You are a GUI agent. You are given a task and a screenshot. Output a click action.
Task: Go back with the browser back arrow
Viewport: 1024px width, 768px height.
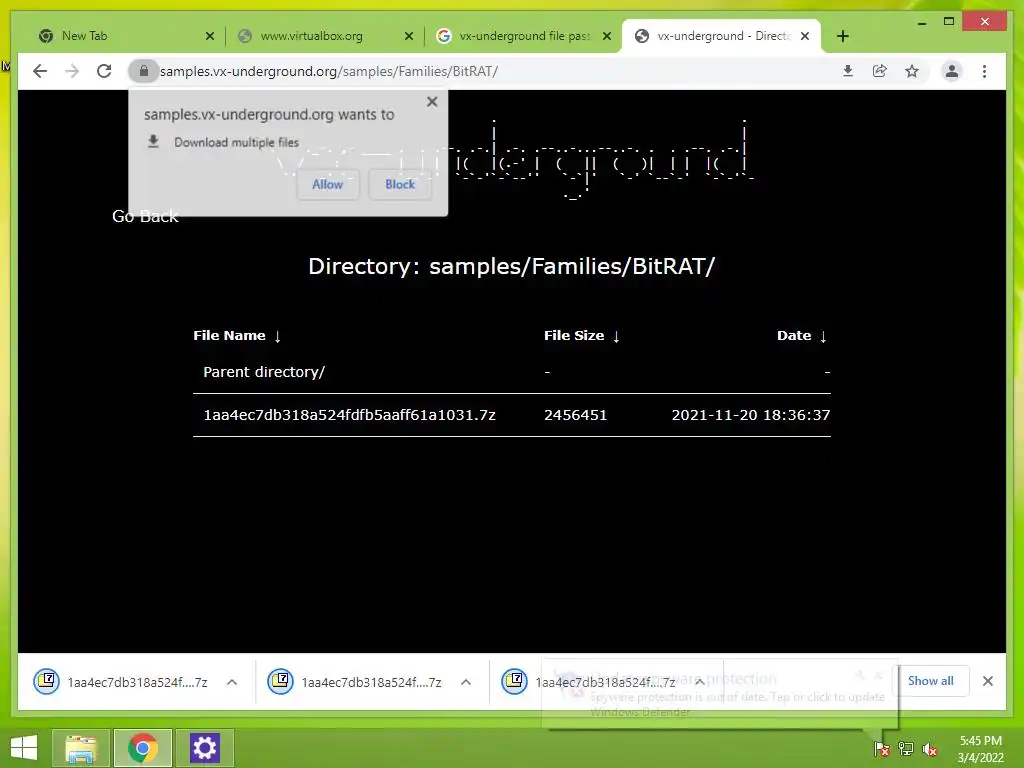click(40, 71)
